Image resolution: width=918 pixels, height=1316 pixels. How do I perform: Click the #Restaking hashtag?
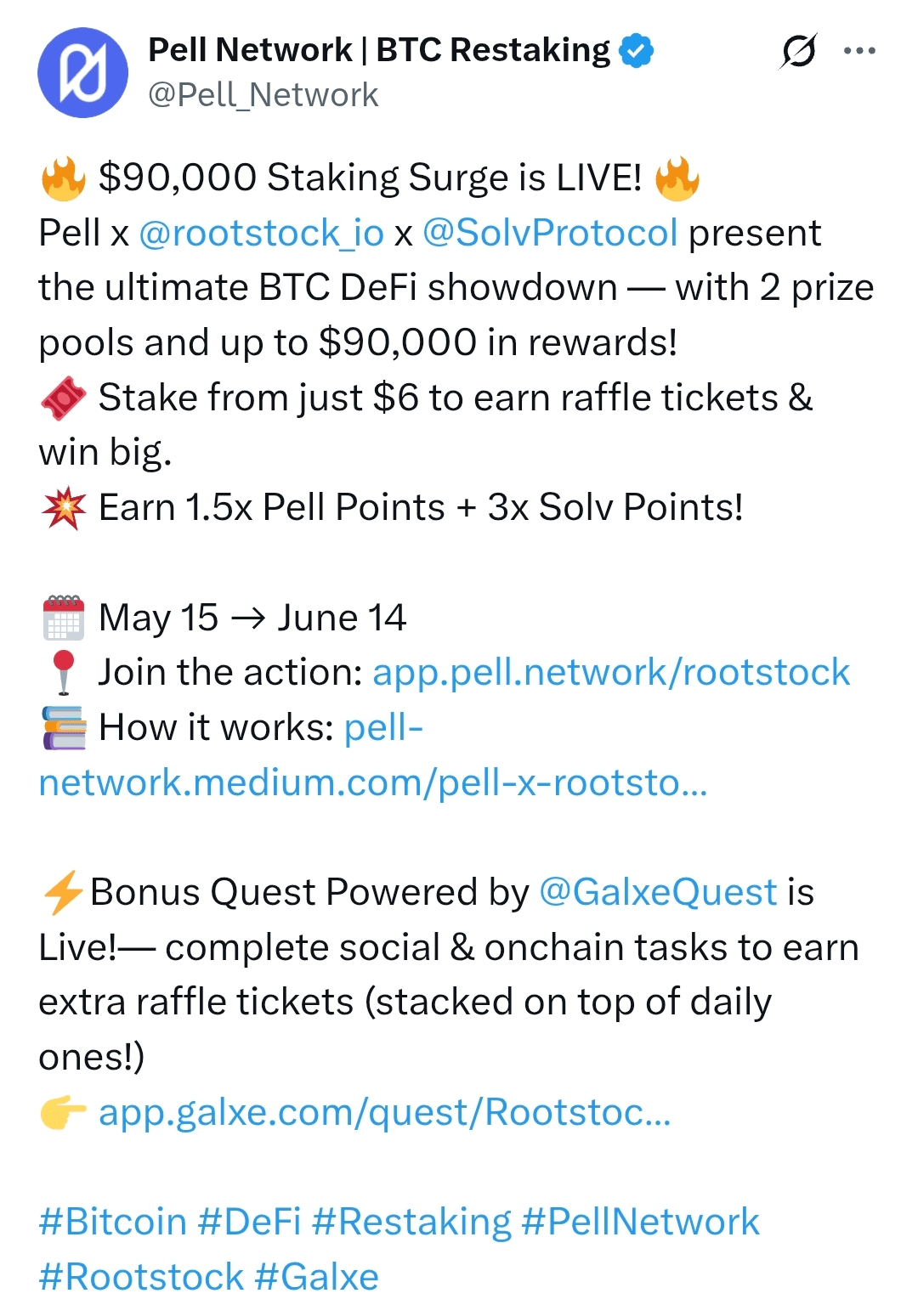click(x=411, y=1222)
